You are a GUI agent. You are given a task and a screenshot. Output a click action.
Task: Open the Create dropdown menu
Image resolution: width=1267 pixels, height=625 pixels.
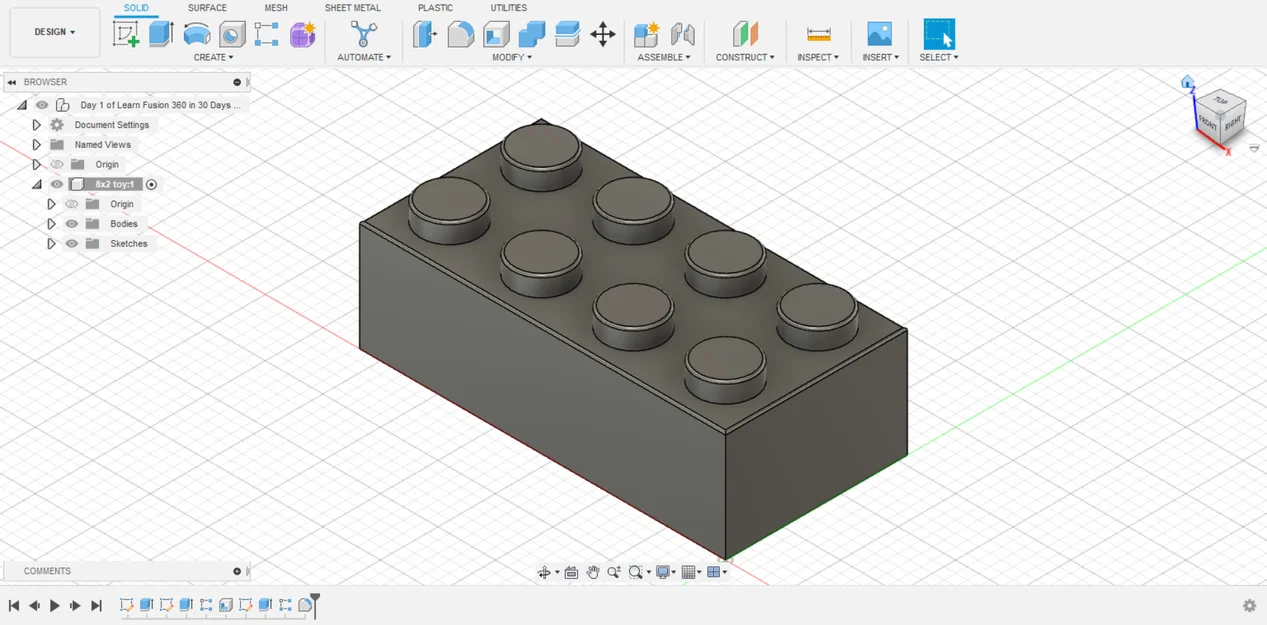coord(214,57)
